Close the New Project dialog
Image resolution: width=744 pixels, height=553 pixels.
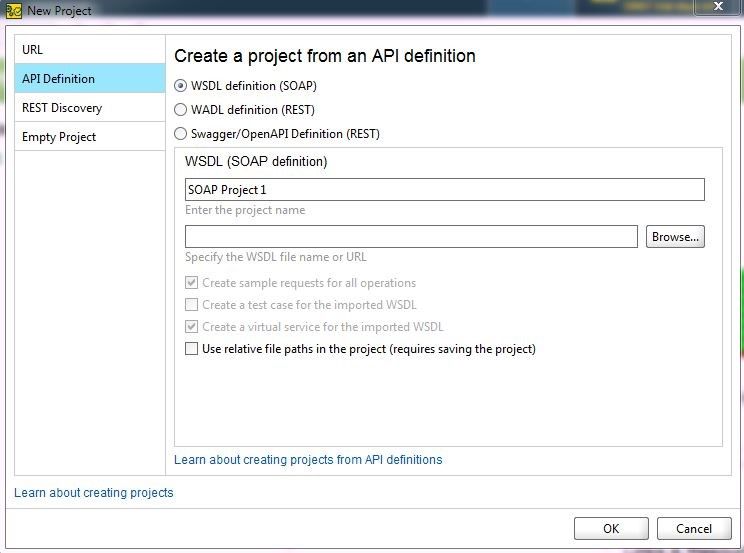tap(718, 6)
